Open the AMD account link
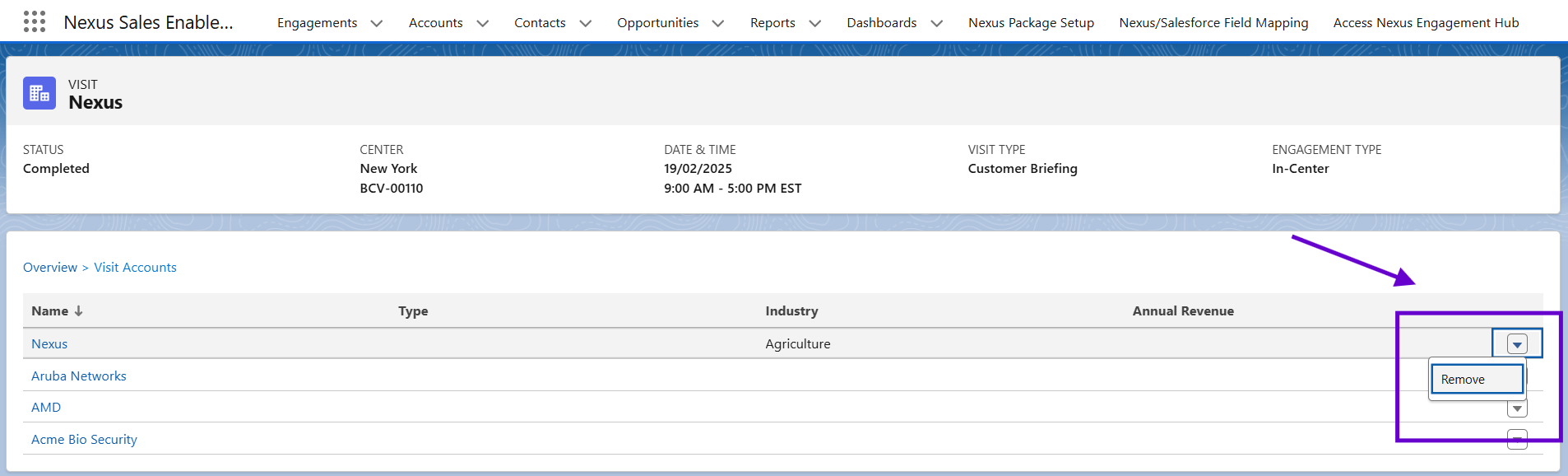 tap(46, 408)
